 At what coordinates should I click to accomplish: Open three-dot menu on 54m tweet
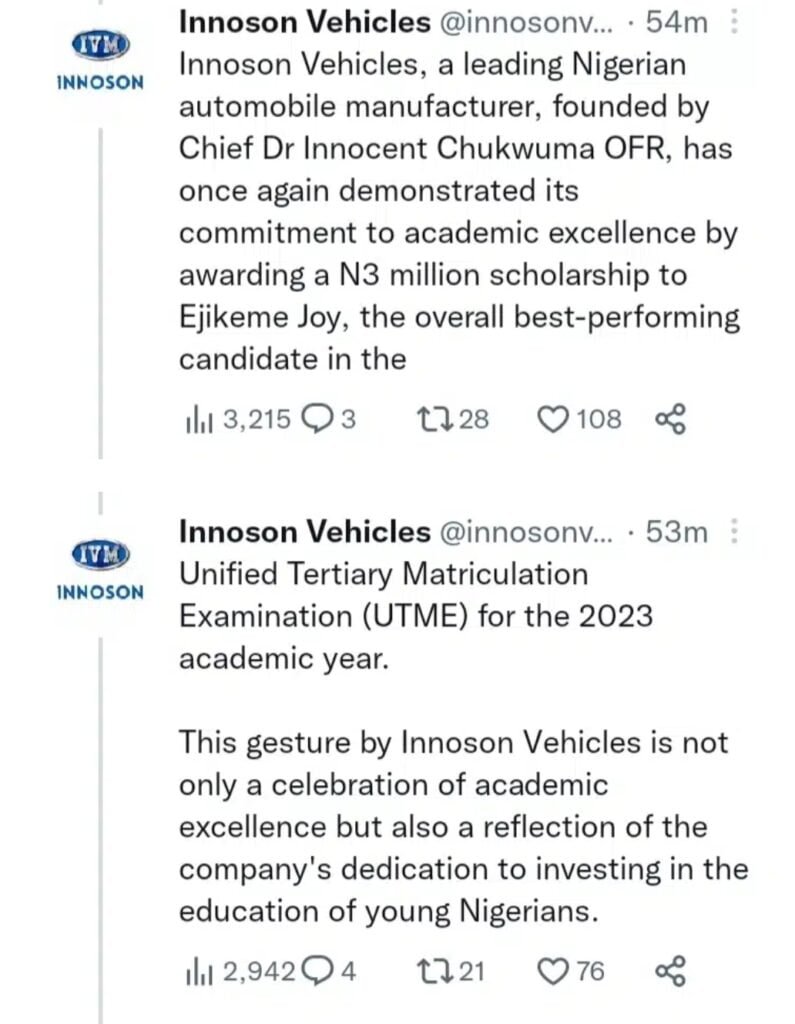click(x=736, y=20)
